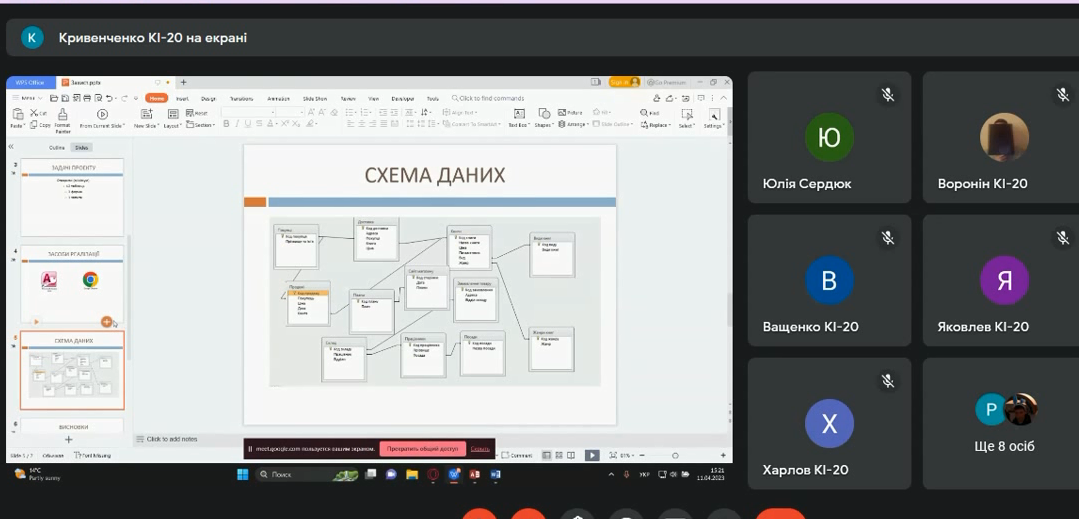
Task: Toggle Bold text formatting
Action: (226, 124)
